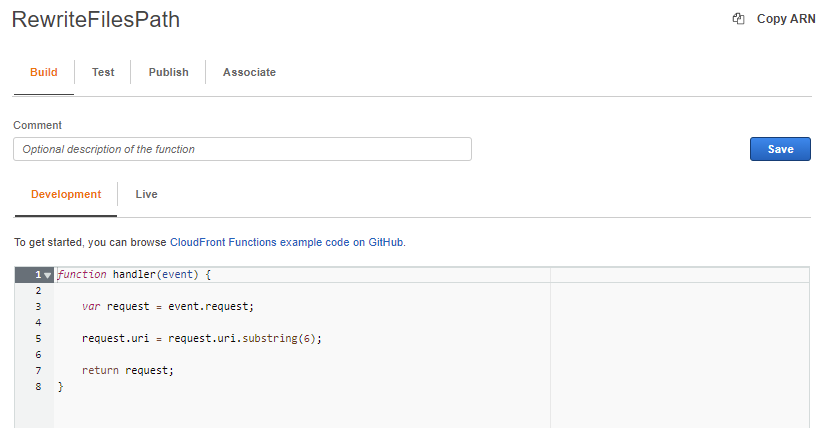Screen dimensions: 833x428
Task: Place cursor on the return request line
Action: pos(128,370)
